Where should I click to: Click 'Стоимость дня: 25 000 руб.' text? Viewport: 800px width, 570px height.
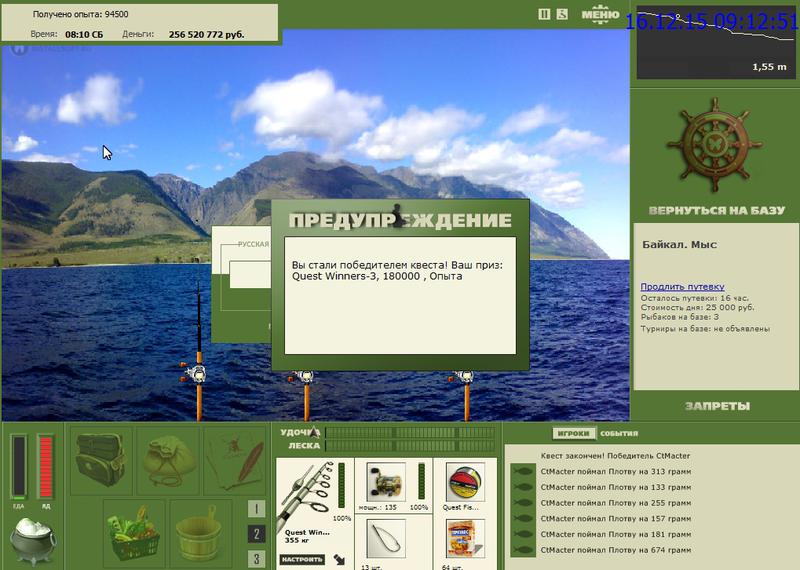click(697, 307)
